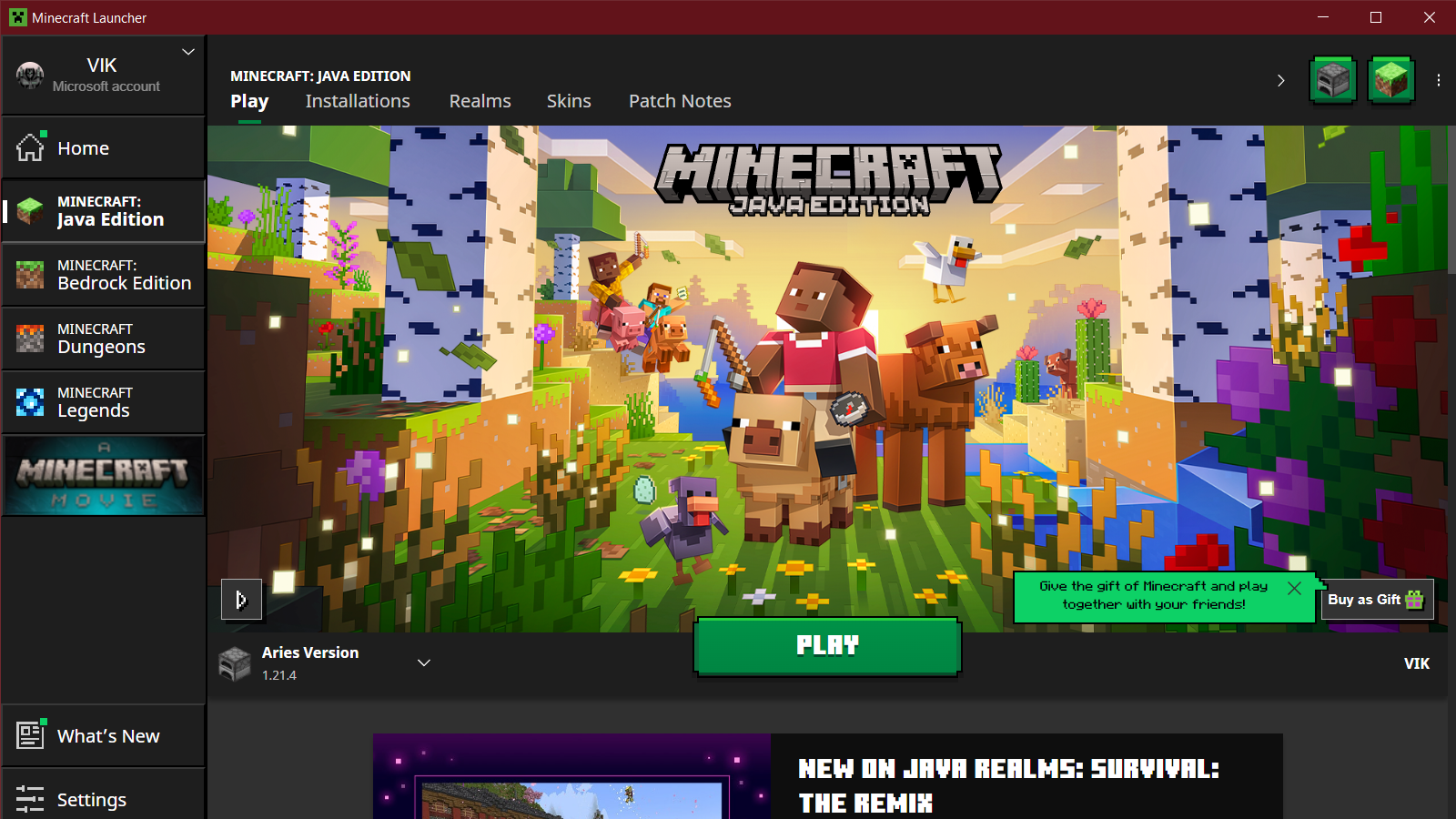This screenshot has width=1456, height=819.
Task: Dismiss the gift tooltip with X
Action: point(1294,588)
